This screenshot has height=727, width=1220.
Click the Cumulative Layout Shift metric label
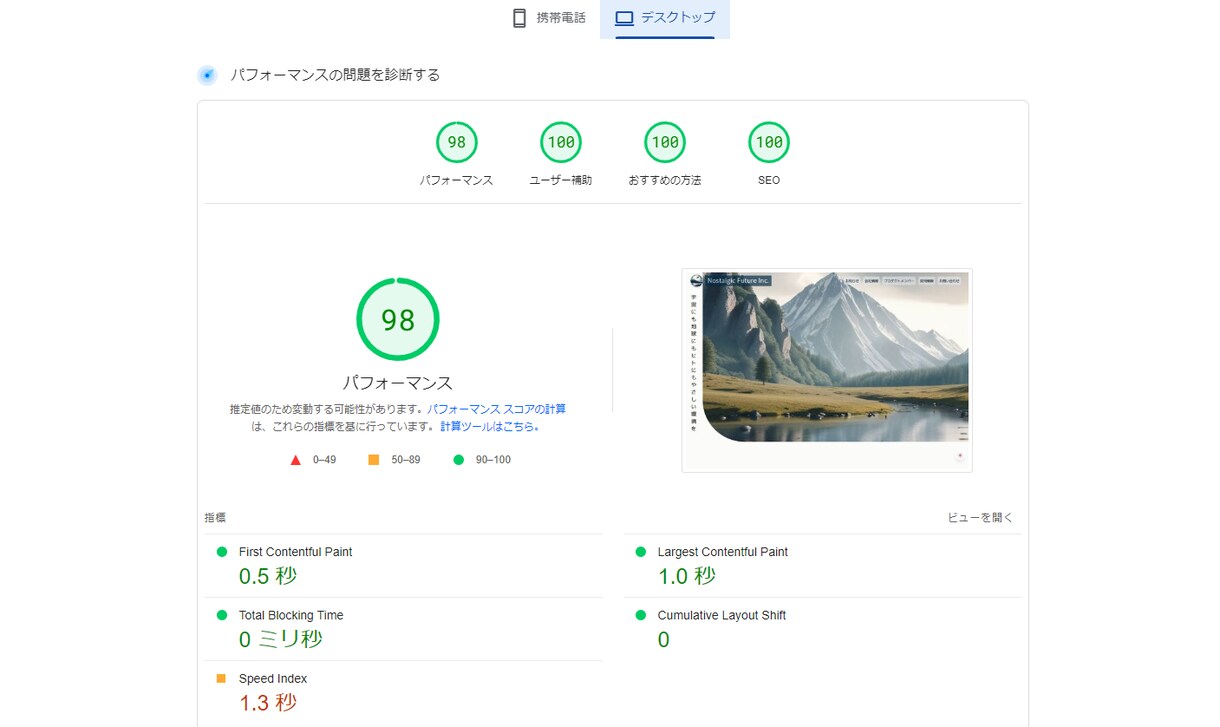pyautogui.click(x=721, y=615)
